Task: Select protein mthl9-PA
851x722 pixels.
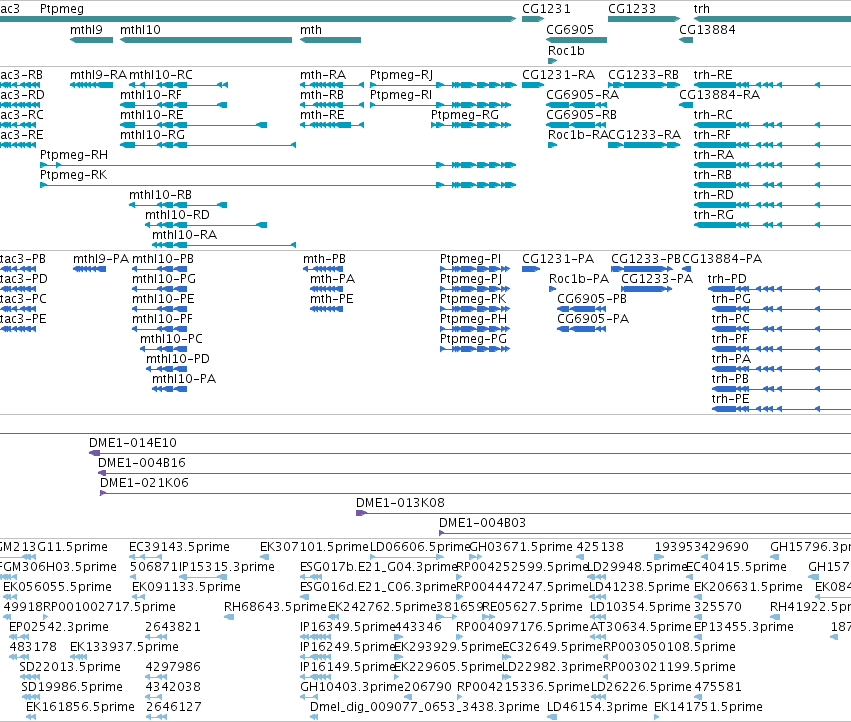Action: [x=90, y=269]
